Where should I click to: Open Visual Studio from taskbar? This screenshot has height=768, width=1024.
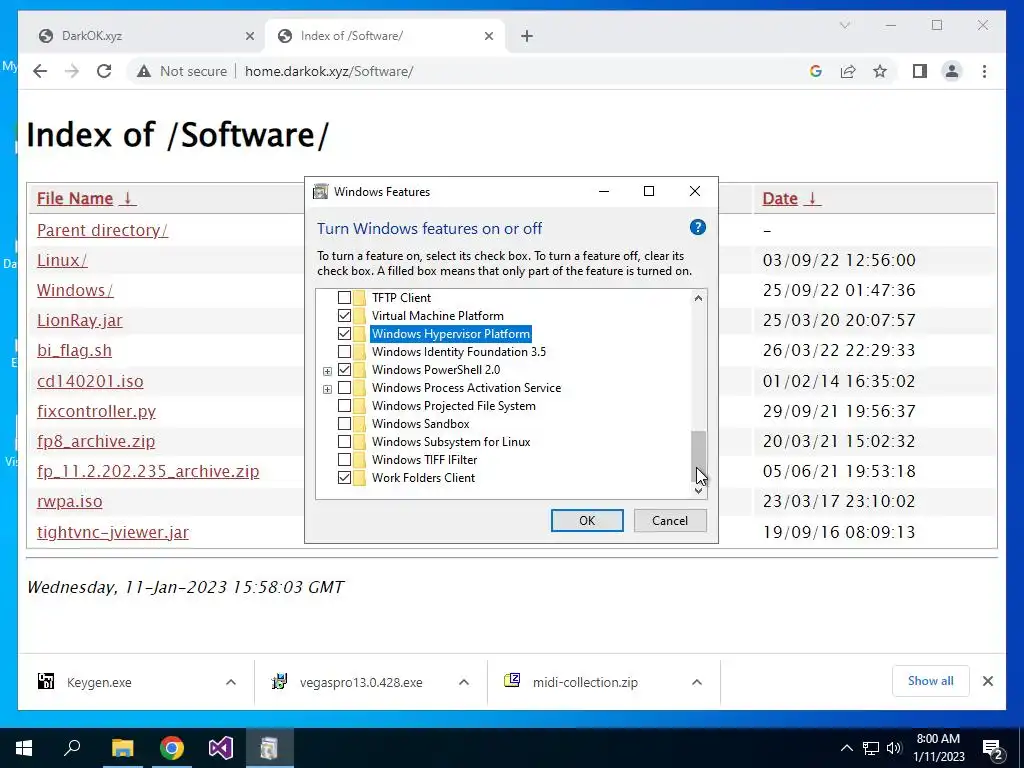221,748
